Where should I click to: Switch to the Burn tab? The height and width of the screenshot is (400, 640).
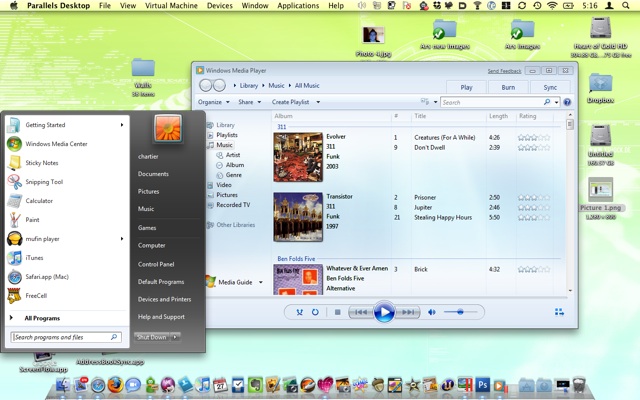(x=508, y=87)
